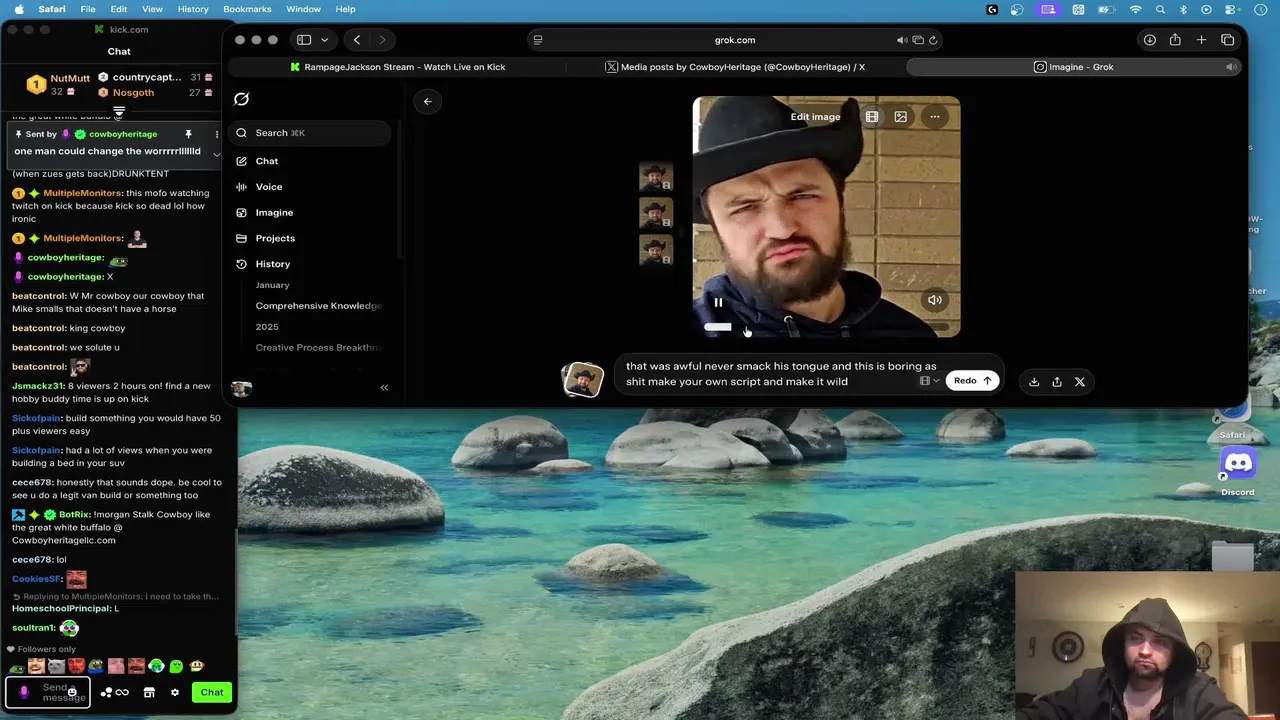Open the Safari tab group dropdown arrow
1280x720 pixels.
tap(324, 40)
